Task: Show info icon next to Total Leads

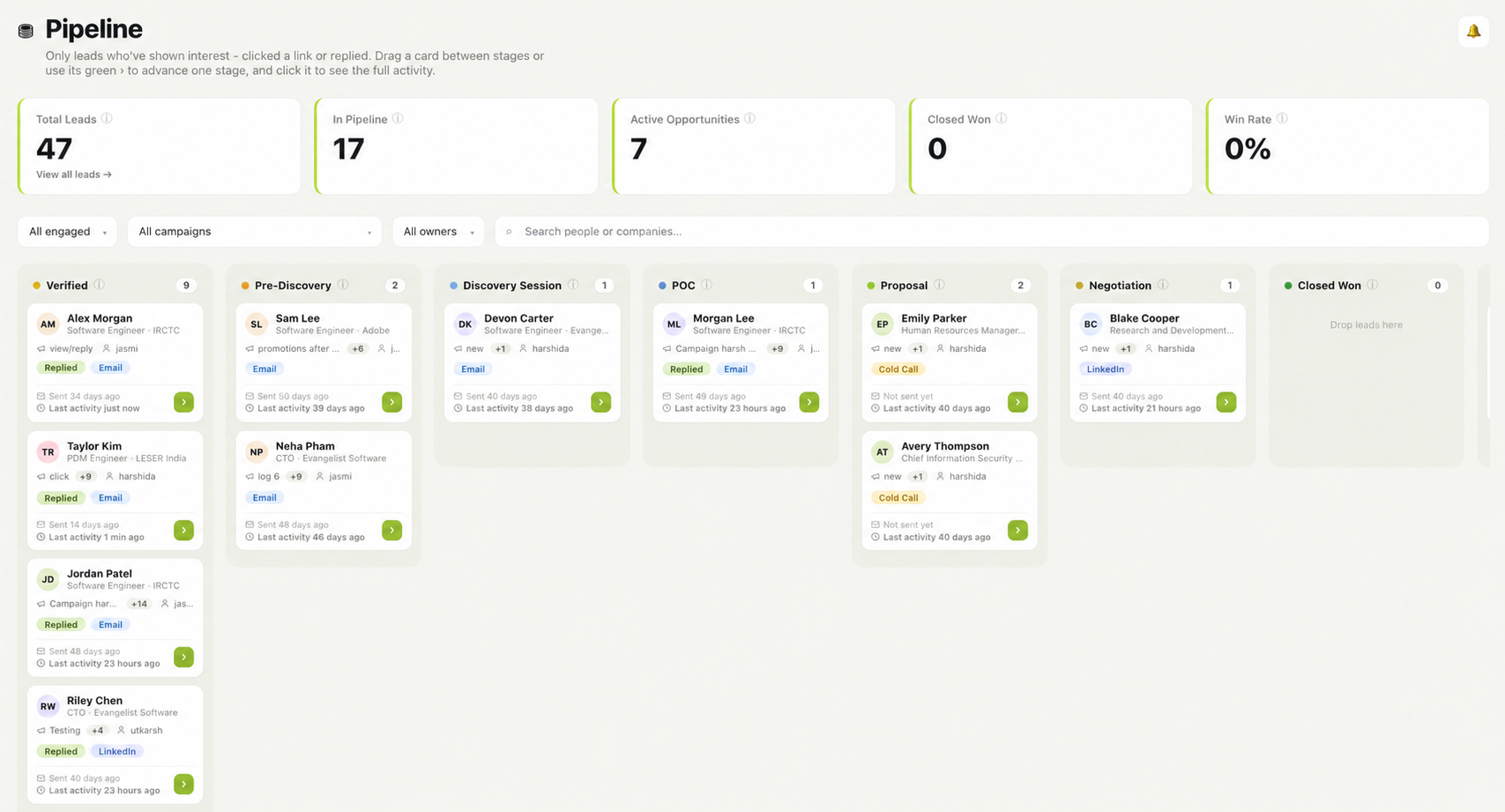Action: (107, 118)
